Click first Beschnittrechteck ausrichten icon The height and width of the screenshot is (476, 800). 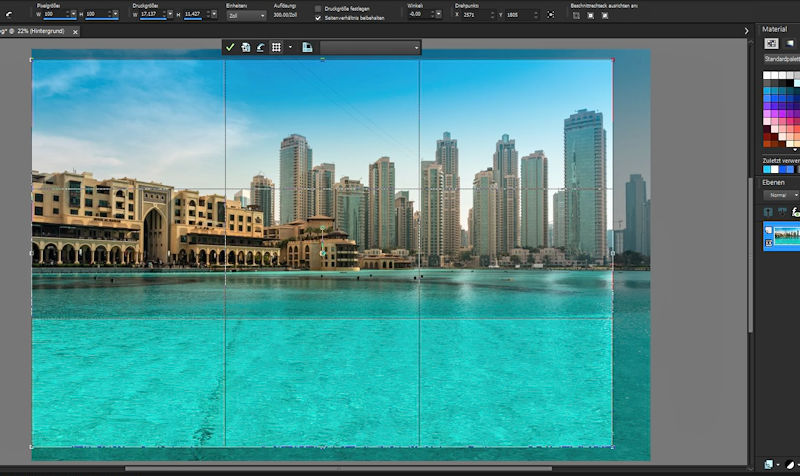576,16
